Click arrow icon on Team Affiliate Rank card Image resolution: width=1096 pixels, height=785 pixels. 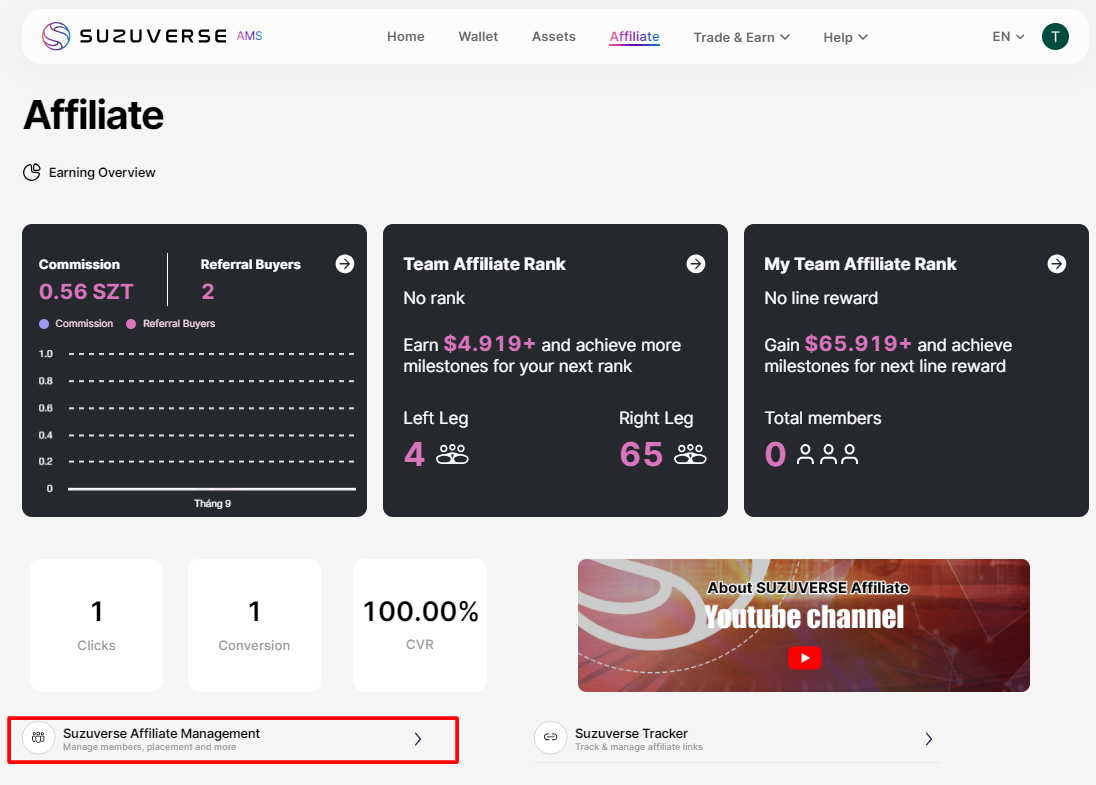click(696, 264)
